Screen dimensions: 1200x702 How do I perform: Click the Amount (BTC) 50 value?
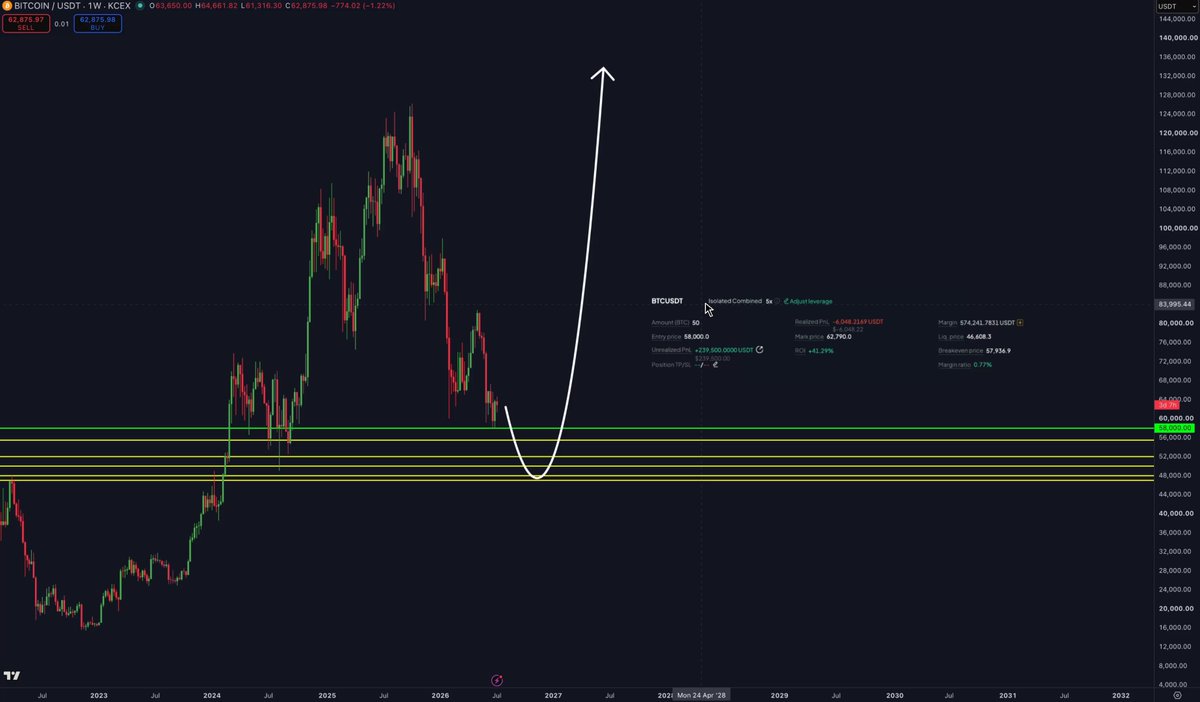pyautogui.click(x=695, y=323)
